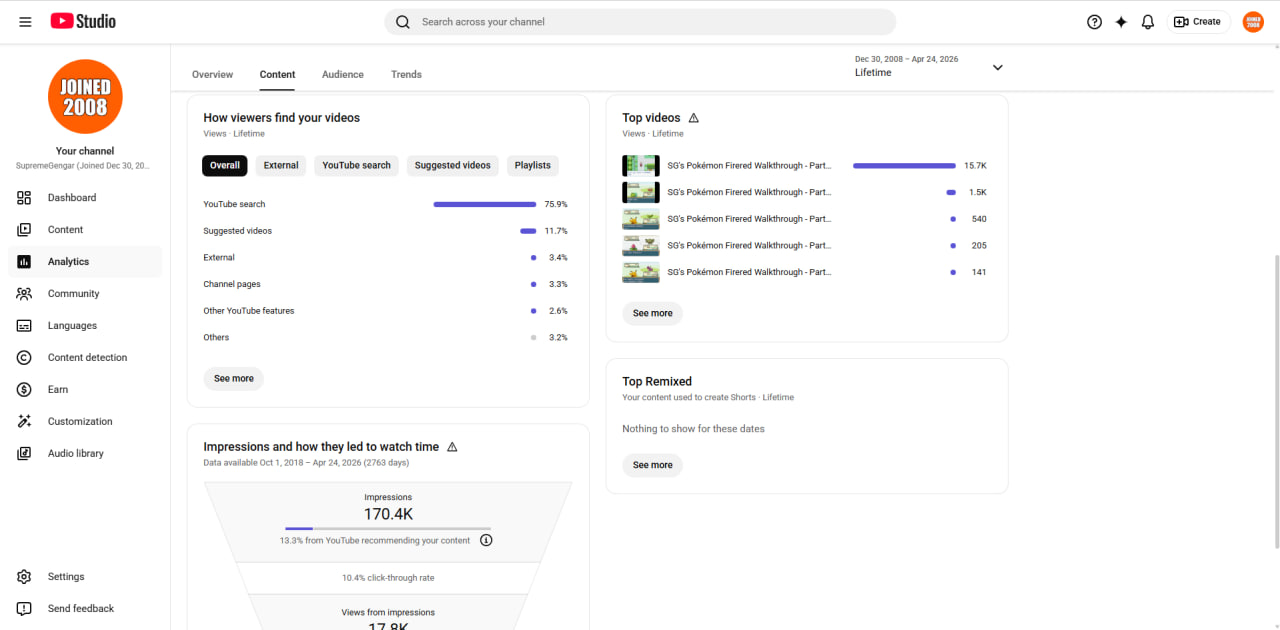The height and width of the screenshot is (630, 1280).
Task: Click the Channel pages 3.3% row
Action: point(386,285)
